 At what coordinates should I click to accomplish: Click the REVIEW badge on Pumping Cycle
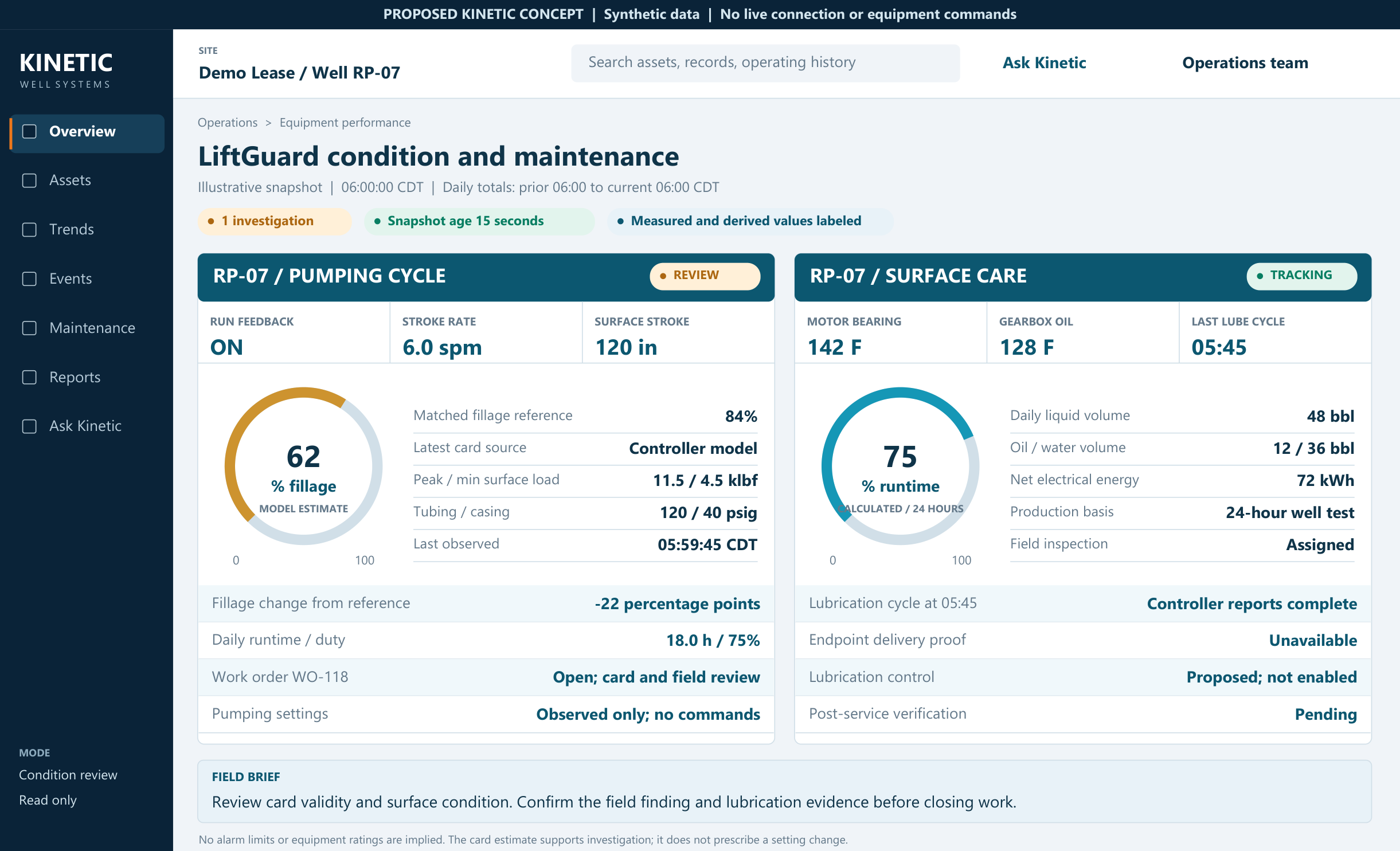pos(705,276)
